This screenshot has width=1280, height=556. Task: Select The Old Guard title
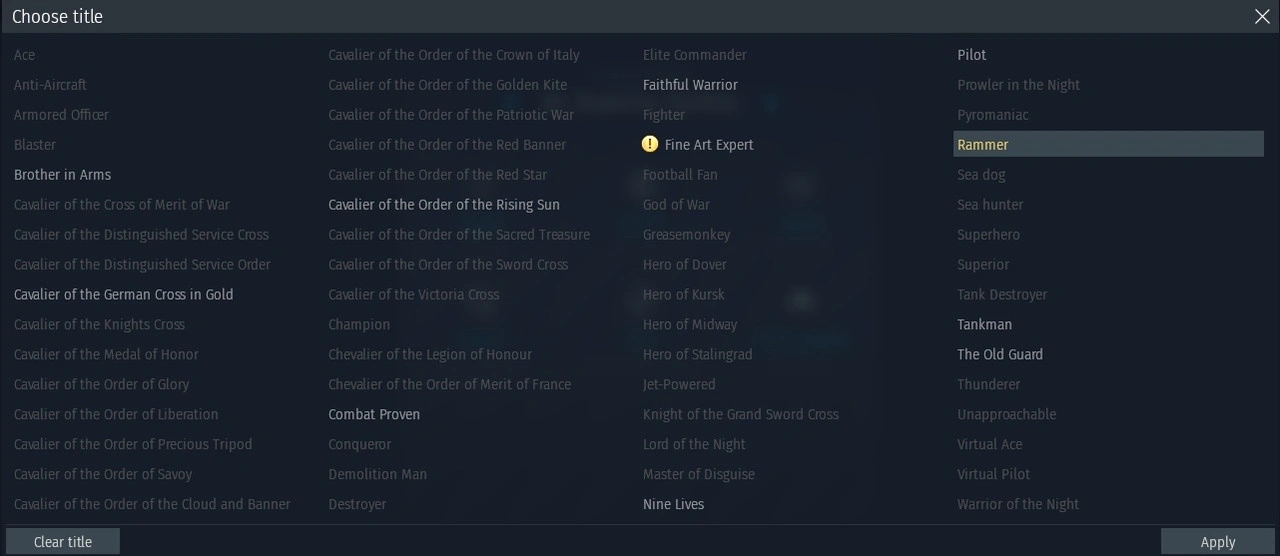coord(1000,355)
